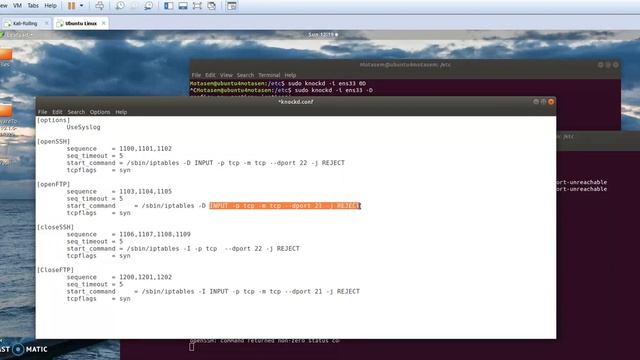The width and height of the screenshot is (640, 360).
Task: Close the Ubuntu Linux tab
Action: (x=103, y=23)
